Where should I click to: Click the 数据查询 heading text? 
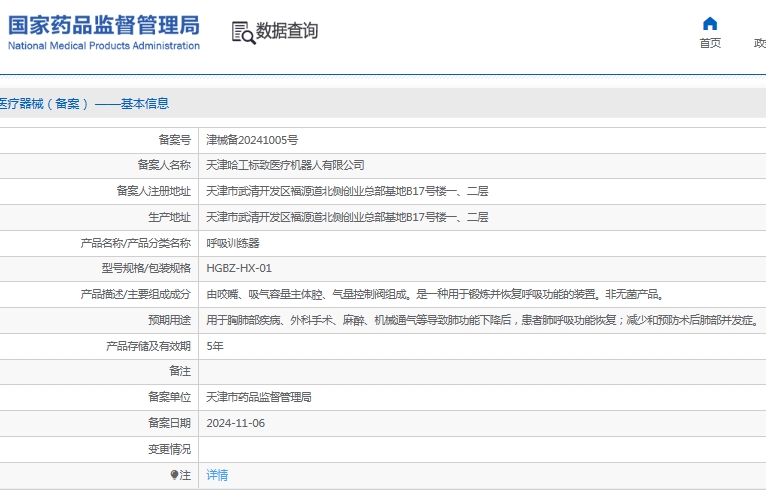(x=287, y=31)
